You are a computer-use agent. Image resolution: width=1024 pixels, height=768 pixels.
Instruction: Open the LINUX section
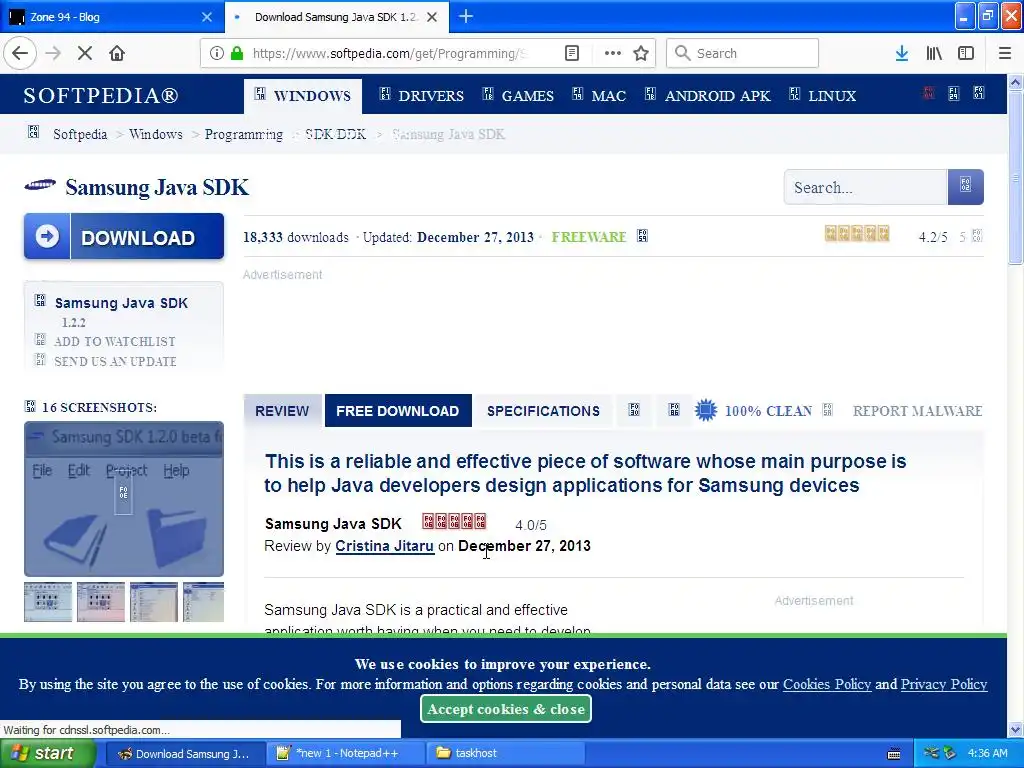(x=823, y=96)
